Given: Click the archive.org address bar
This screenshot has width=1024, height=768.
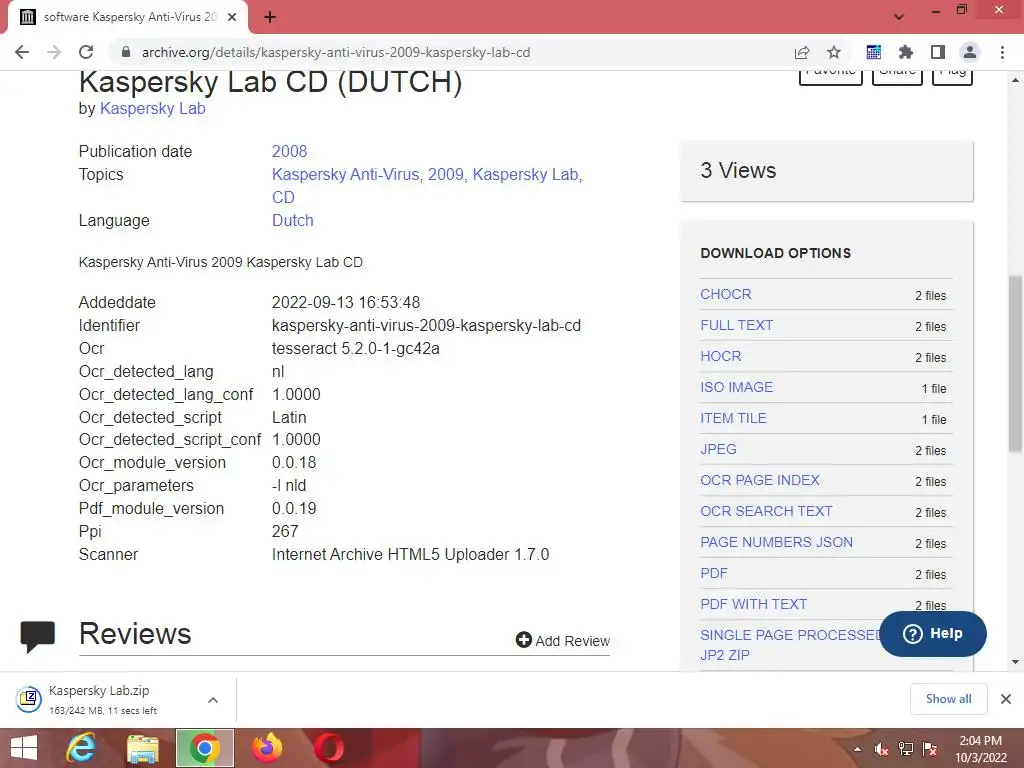Looking at the screenshot, I should pos(451,52).
